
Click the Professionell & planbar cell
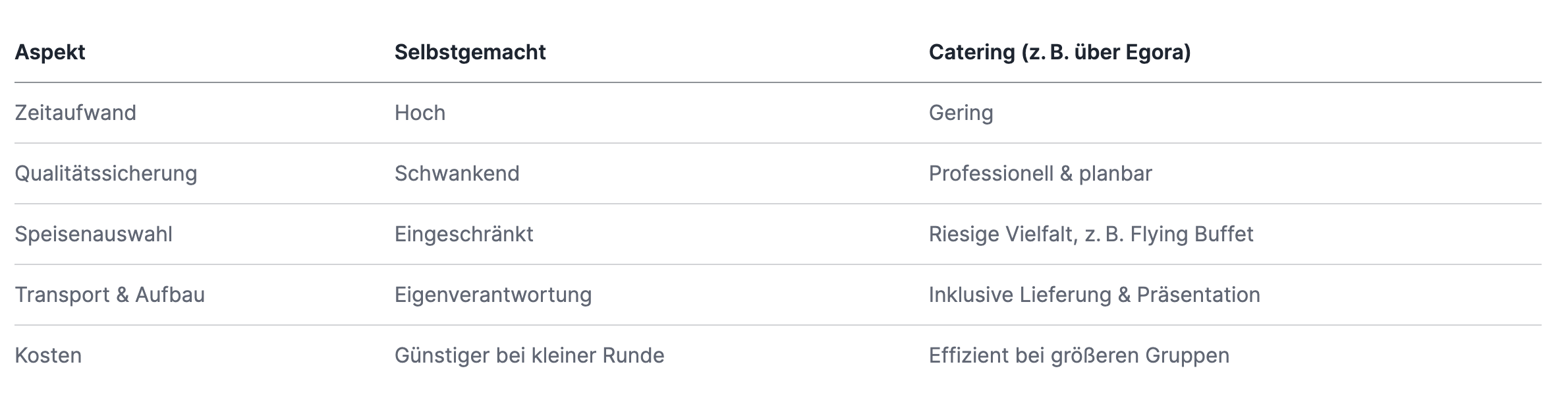coord(1040,173)
